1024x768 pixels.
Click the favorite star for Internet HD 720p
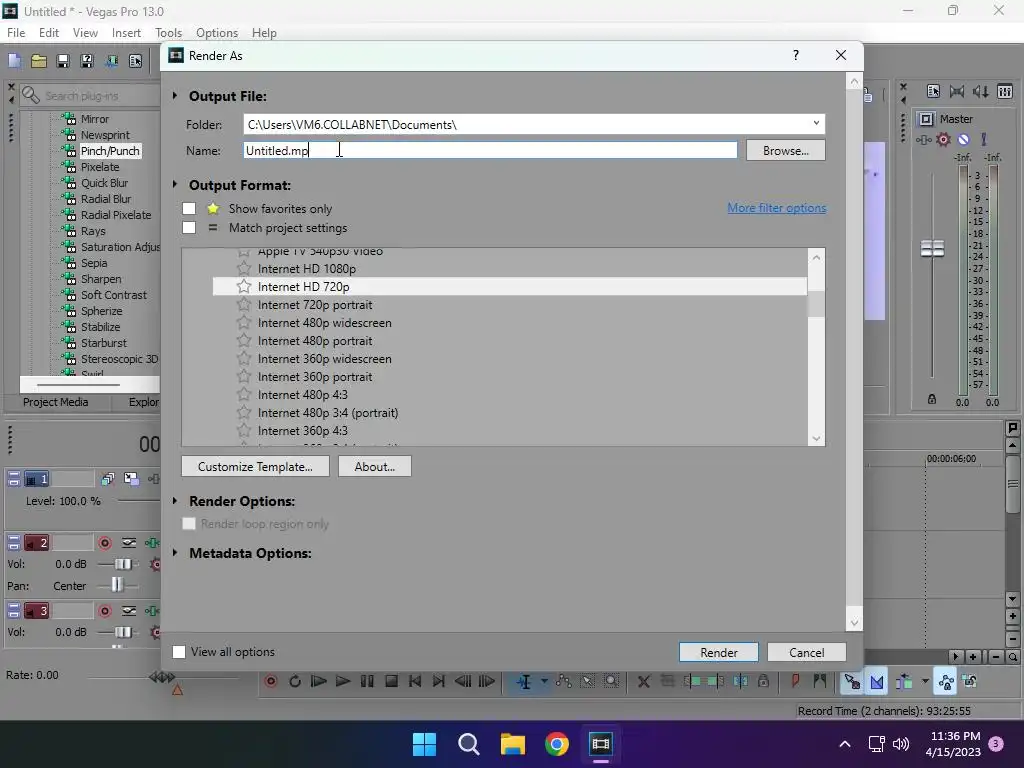coord(244,286)
